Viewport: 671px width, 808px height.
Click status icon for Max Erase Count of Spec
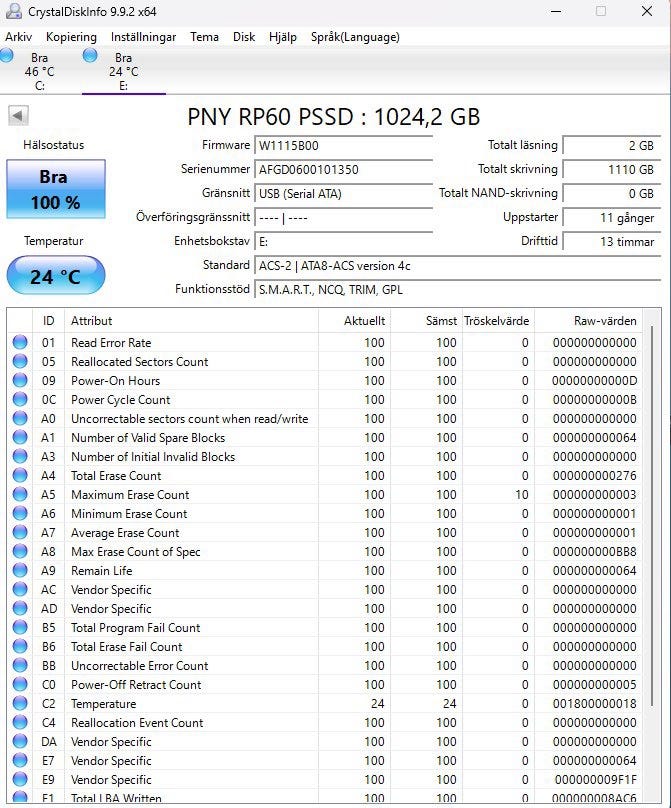(20, 551)
